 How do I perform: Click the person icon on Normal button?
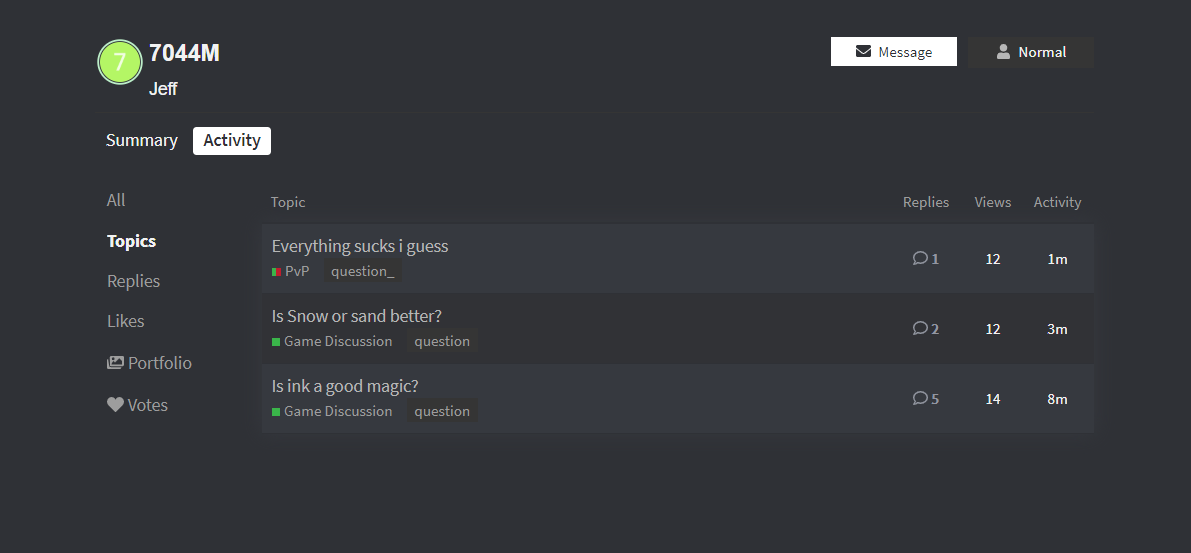click(1003, 52)
